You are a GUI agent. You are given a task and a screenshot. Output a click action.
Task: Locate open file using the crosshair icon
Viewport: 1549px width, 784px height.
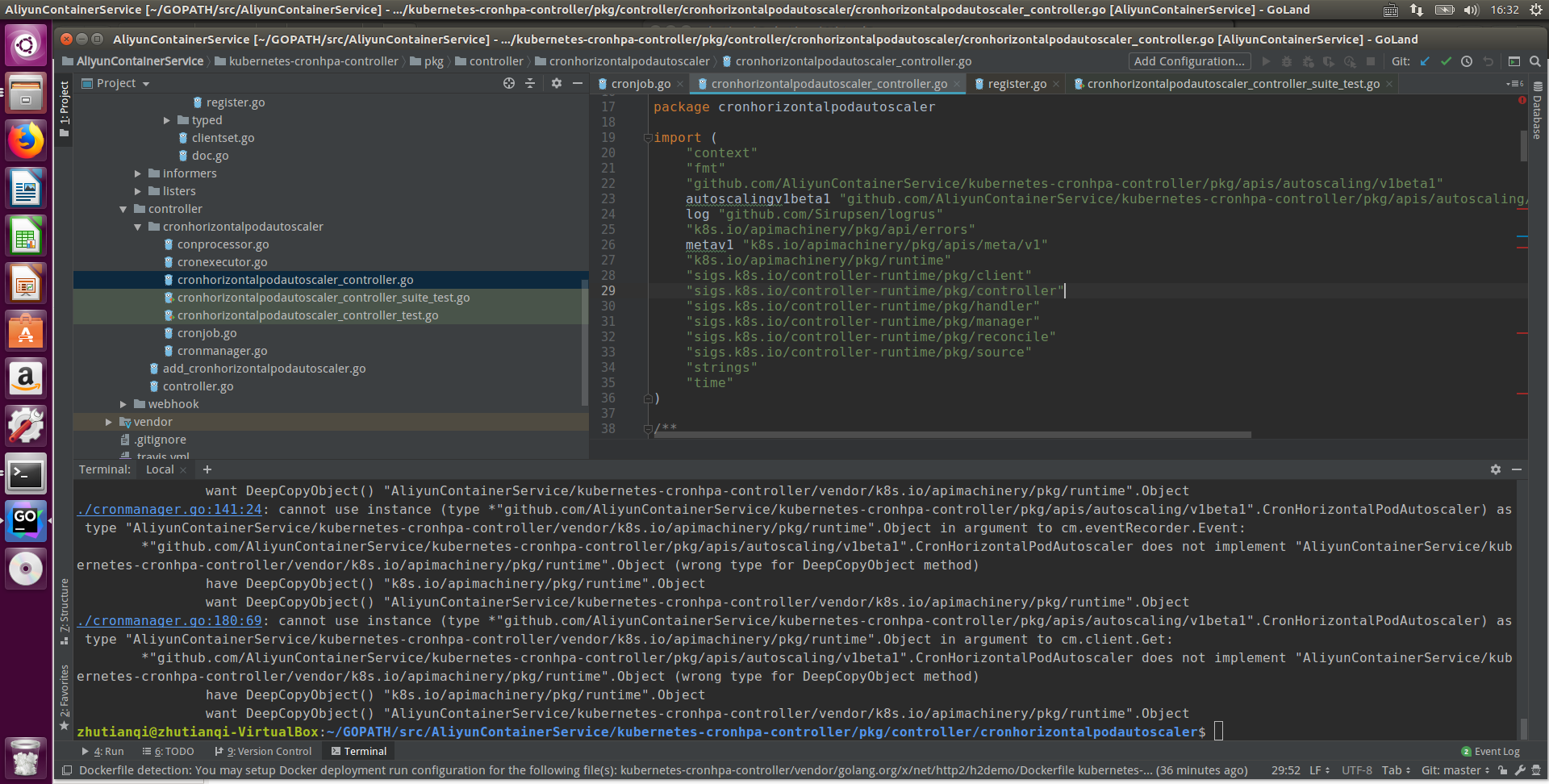click(x=509, y=83)
